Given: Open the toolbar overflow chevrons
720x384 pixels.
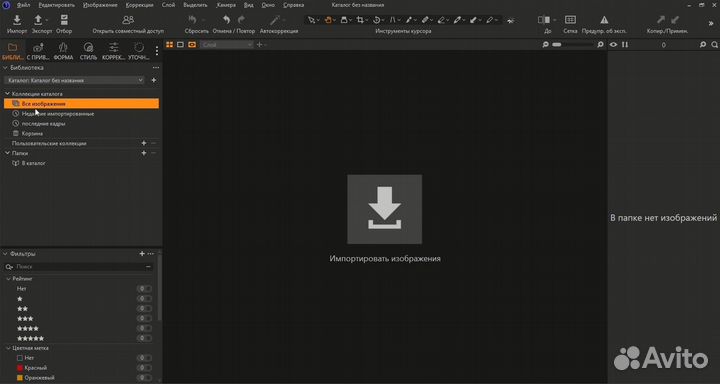Looking at the screenshot, I should point(711,23).
